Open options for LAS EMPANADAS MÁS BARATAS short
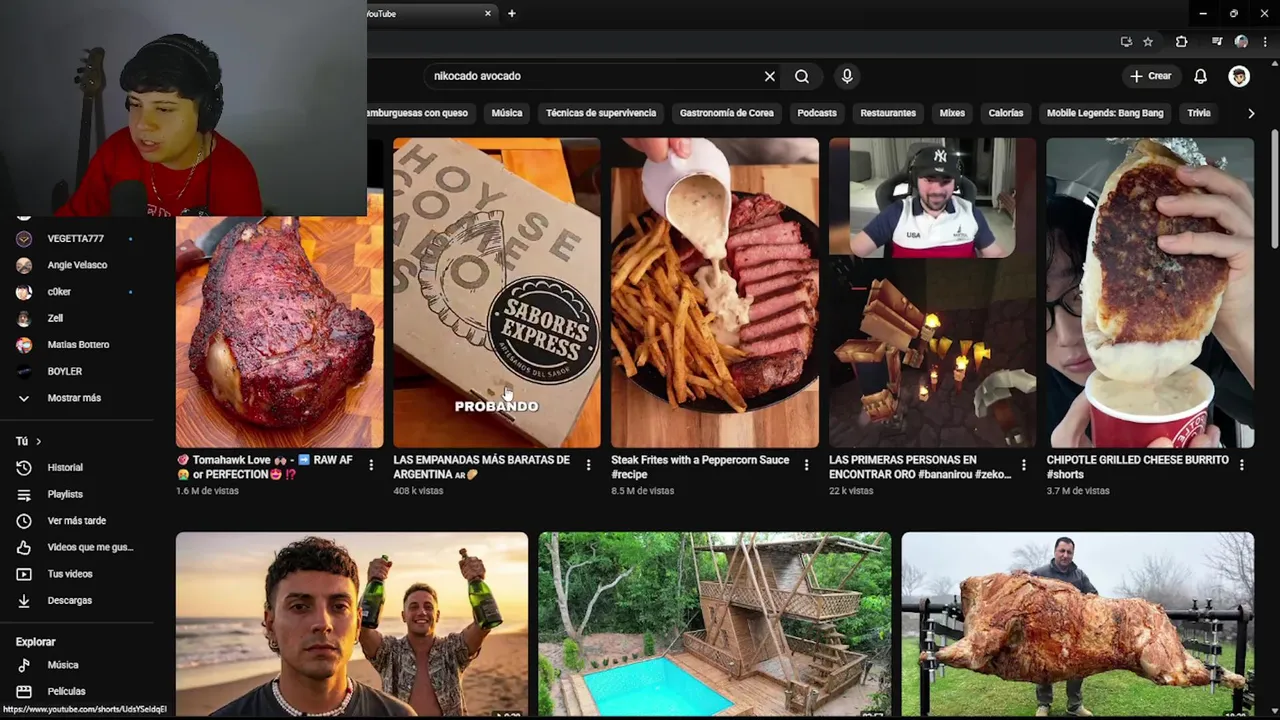 588,465
